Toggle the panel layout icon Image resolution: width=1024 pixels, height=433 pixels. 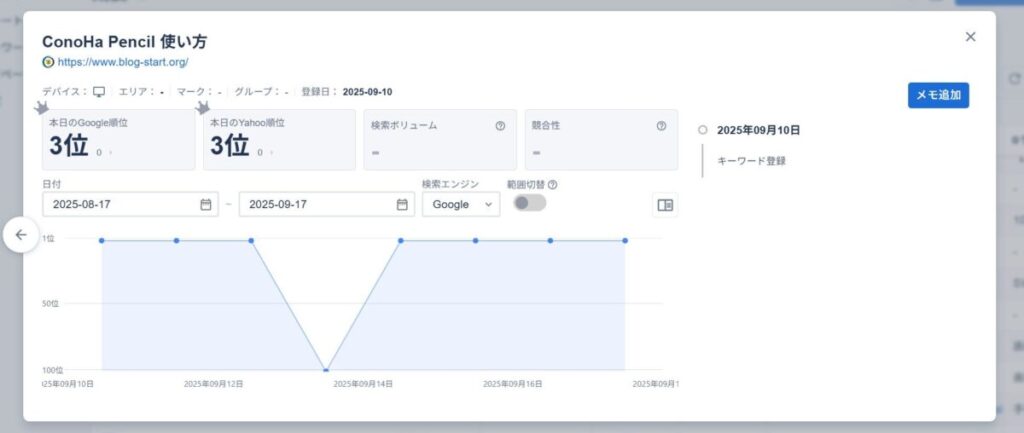click(x=664, y=204)
